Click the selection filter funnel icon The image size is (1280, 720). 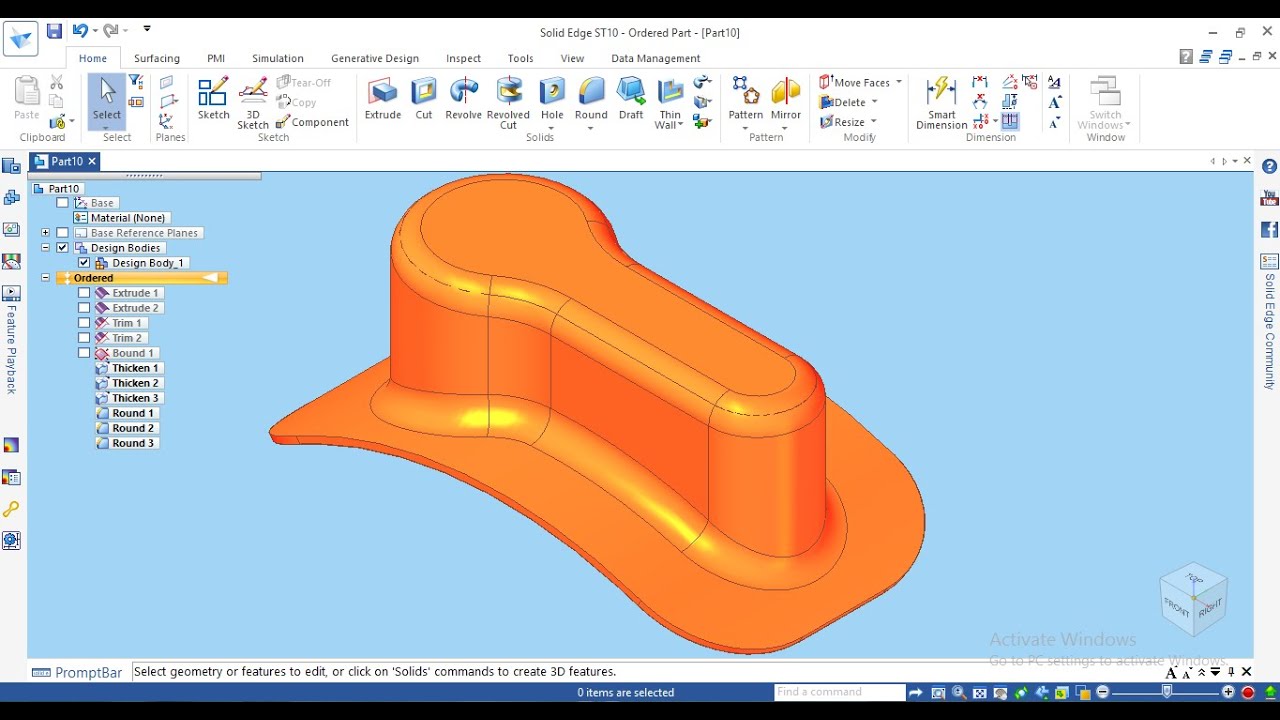pos(136,82)
